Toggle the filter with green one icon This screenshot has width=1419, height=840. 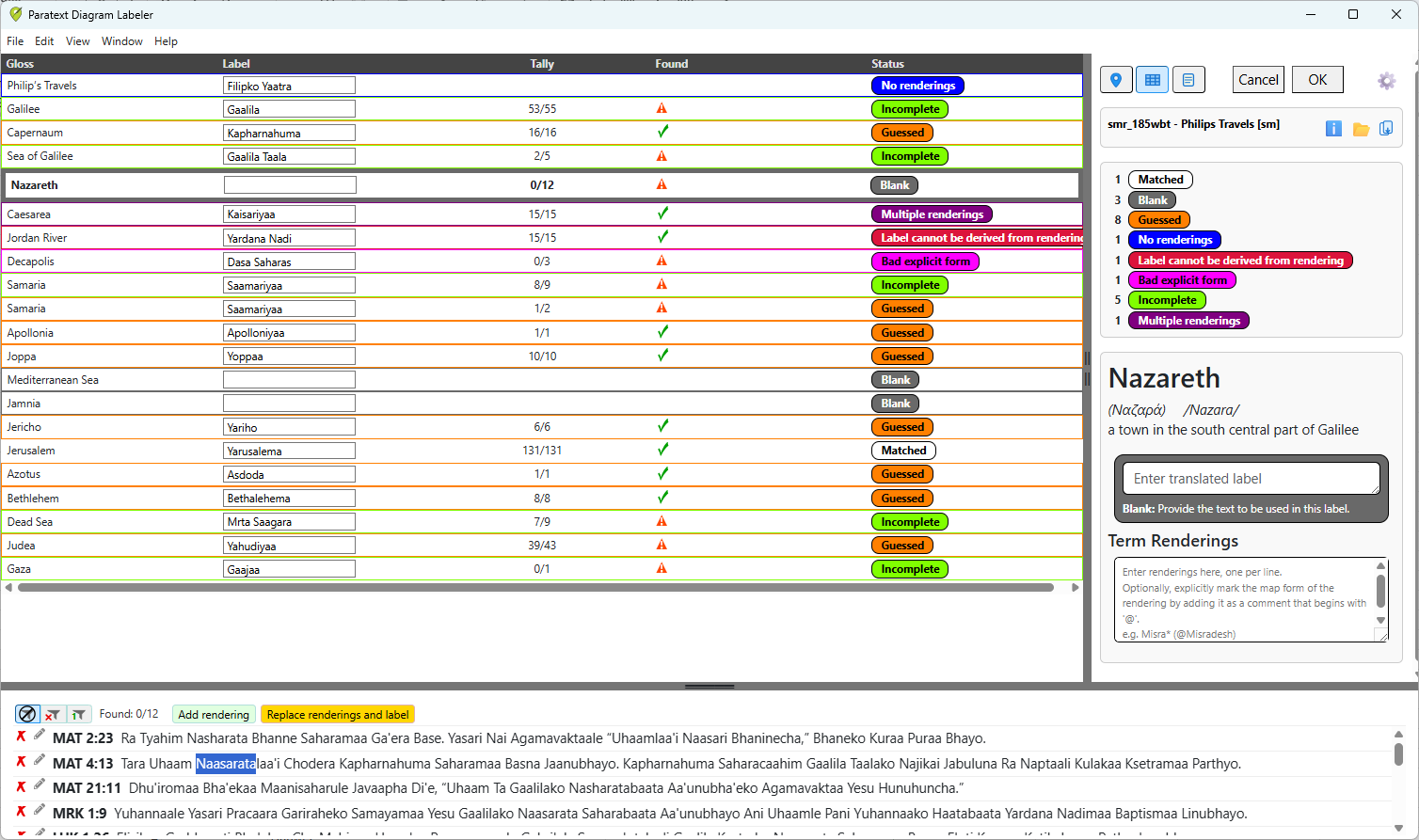pyautogui.click(x=78, y=714)
